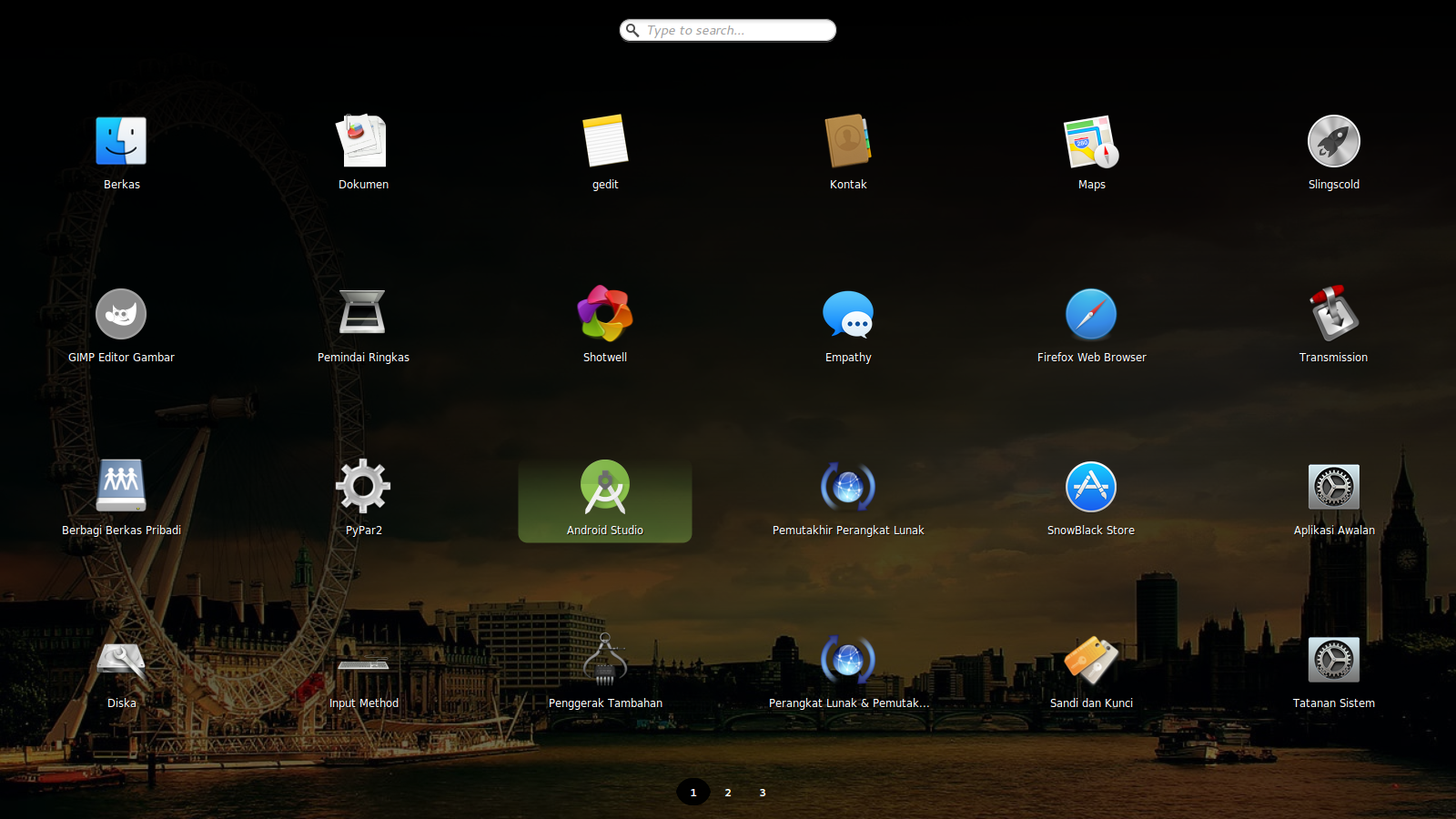Switch to launcher page 2
This screenshot has width=1456, height=819.
pyautogui.click(x=728, y=793)
